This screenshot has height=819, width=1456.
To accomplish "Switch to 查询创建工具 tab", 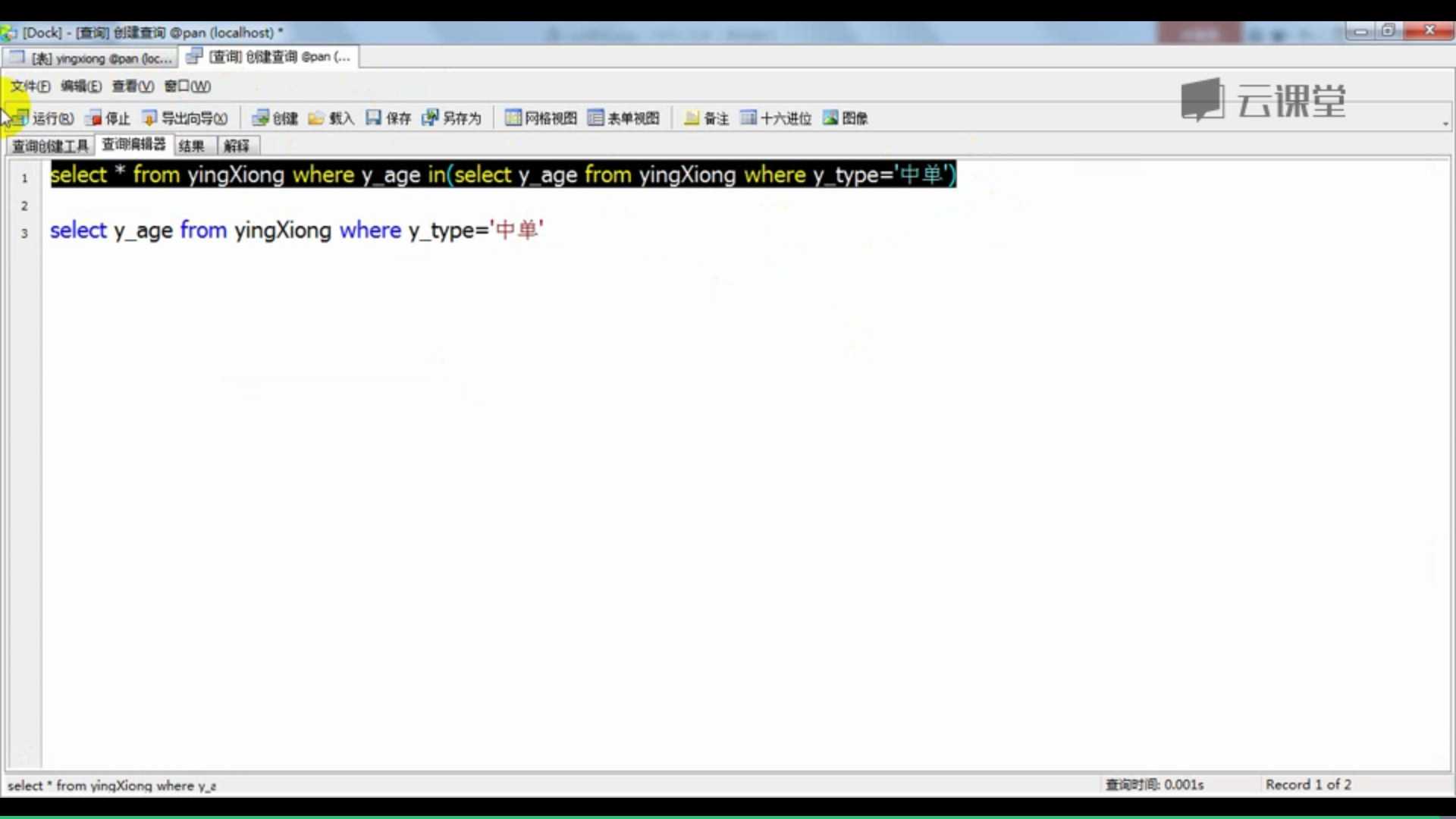I will 50,146.
